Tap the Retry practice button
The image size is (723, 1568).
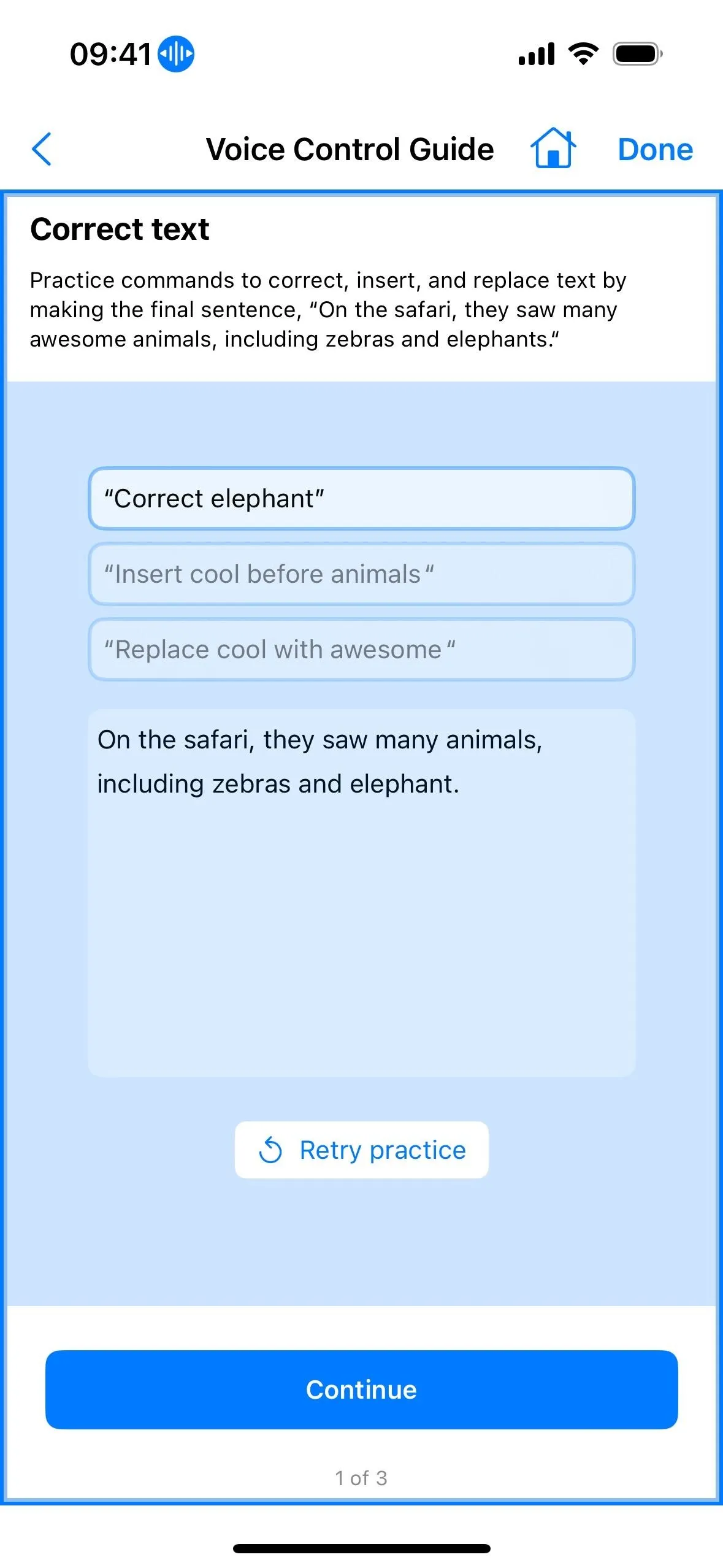[x=361, y=1150]
